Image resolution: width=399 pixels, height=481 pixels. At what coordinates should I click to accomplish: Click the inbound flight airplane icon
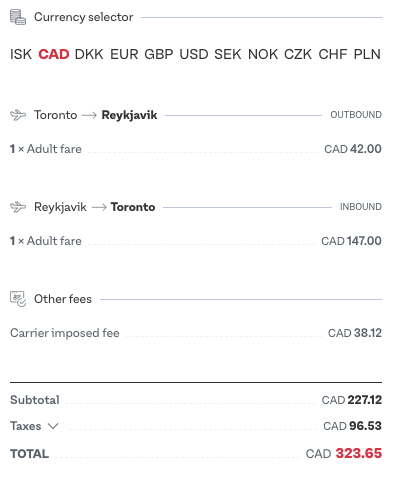coord(18,207)
